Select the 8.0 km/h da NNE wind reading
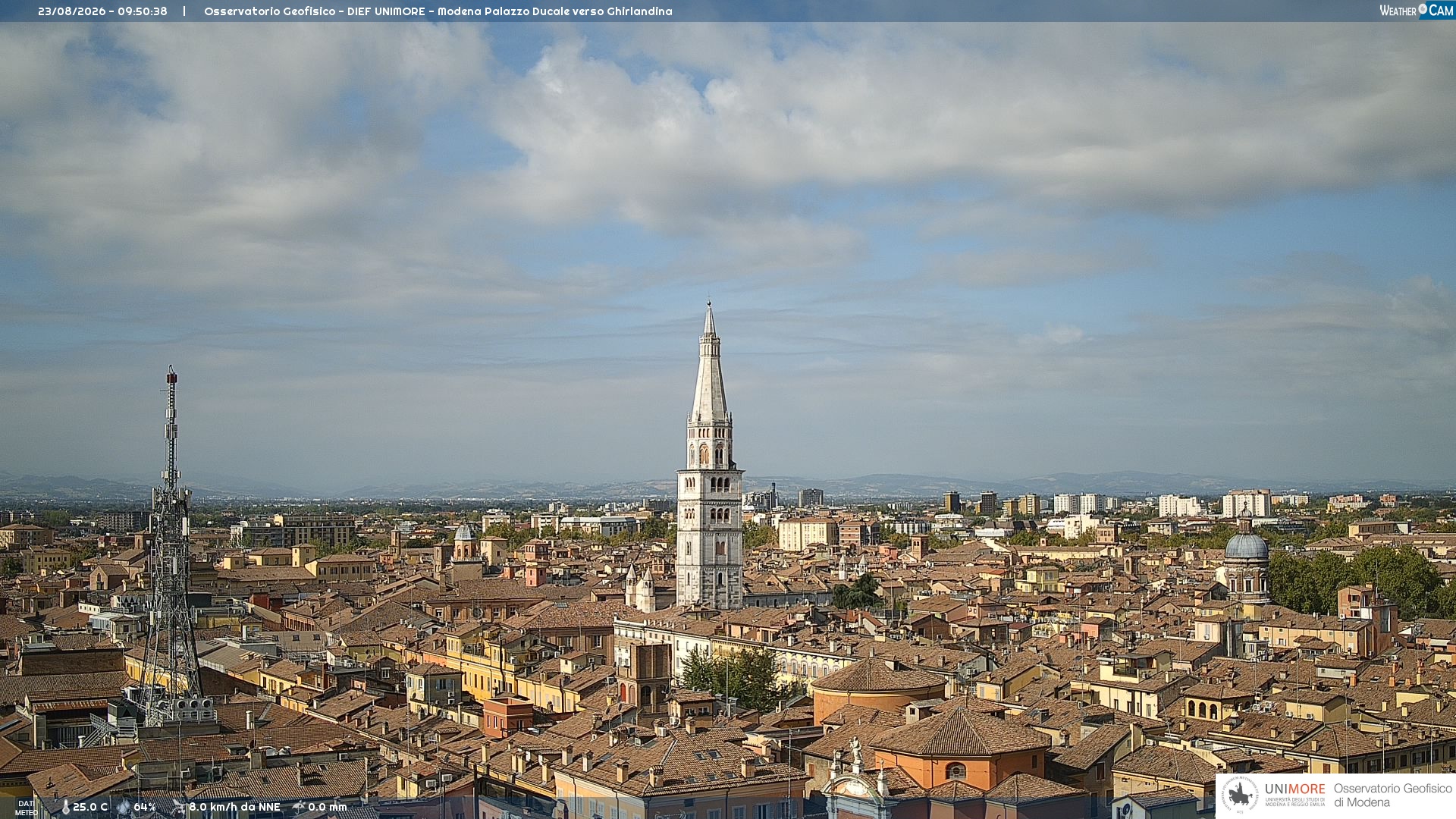 pos(234,808)
